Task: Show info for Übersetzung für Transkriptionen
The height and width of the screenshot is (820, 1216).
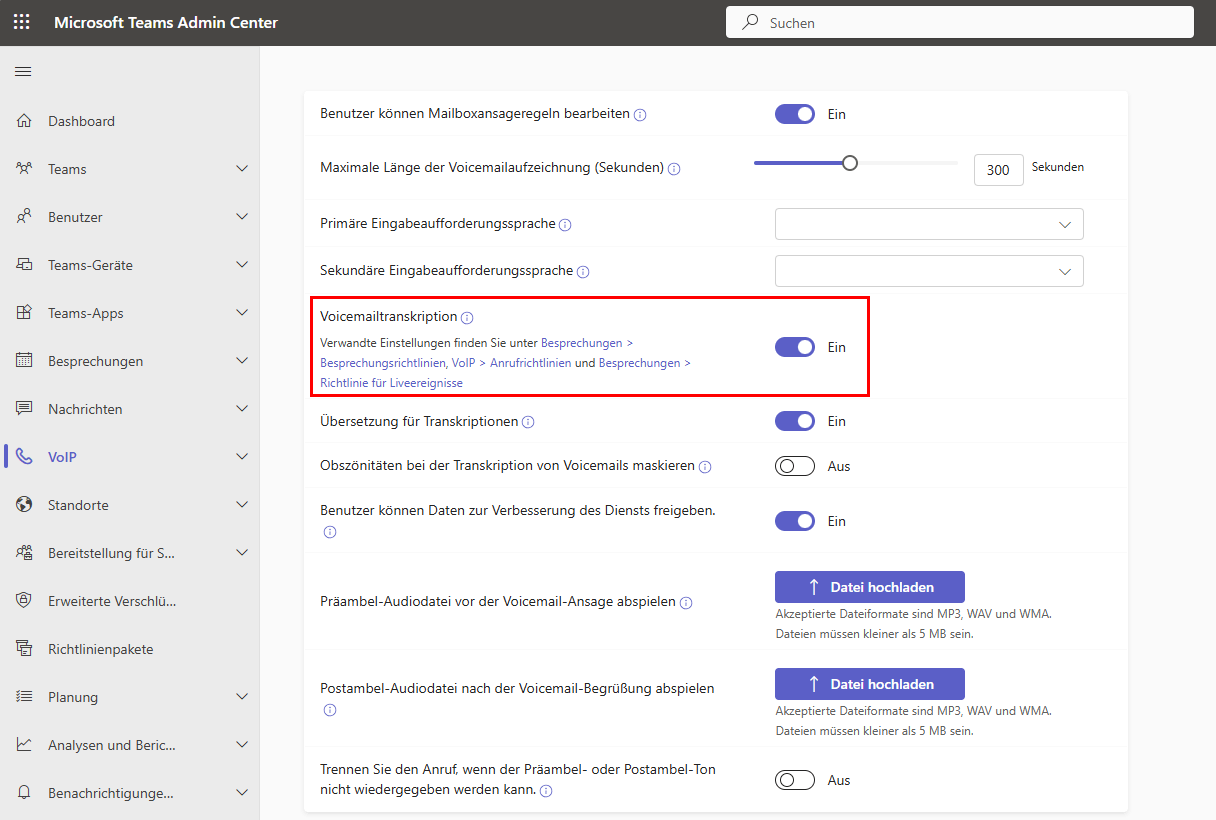Action: pos(528,422)
